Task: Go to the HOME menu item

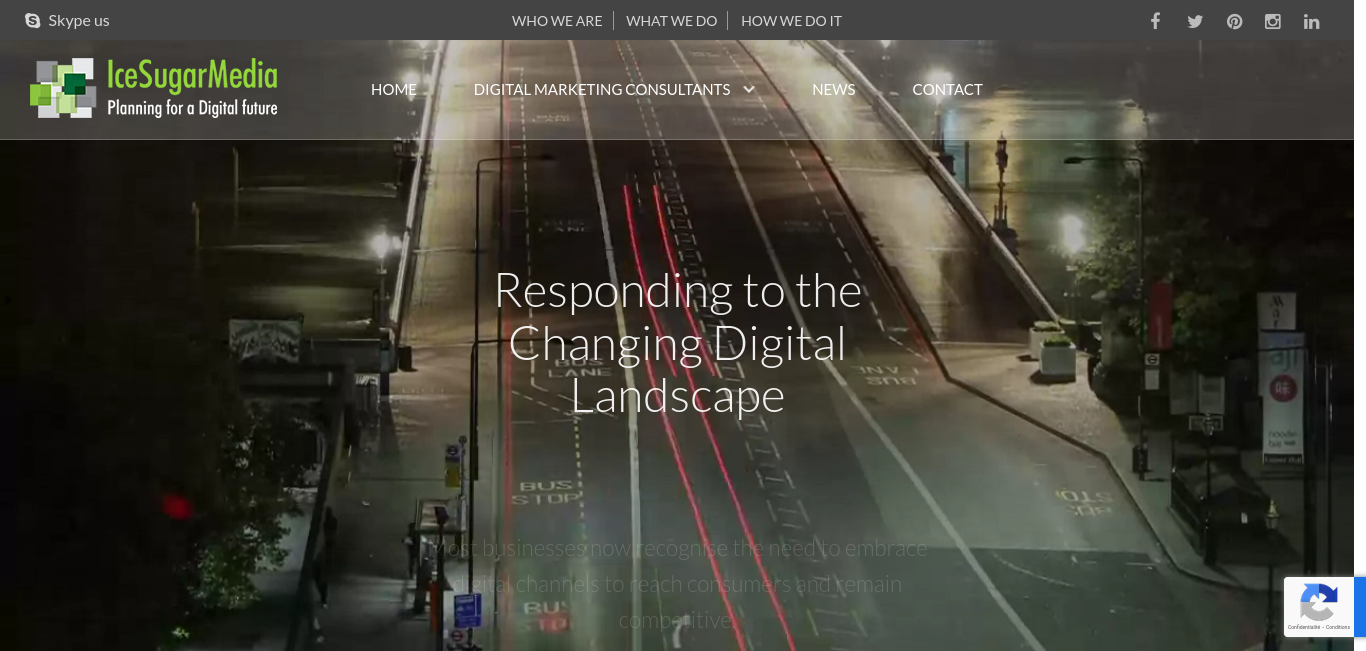Action: 393,90
